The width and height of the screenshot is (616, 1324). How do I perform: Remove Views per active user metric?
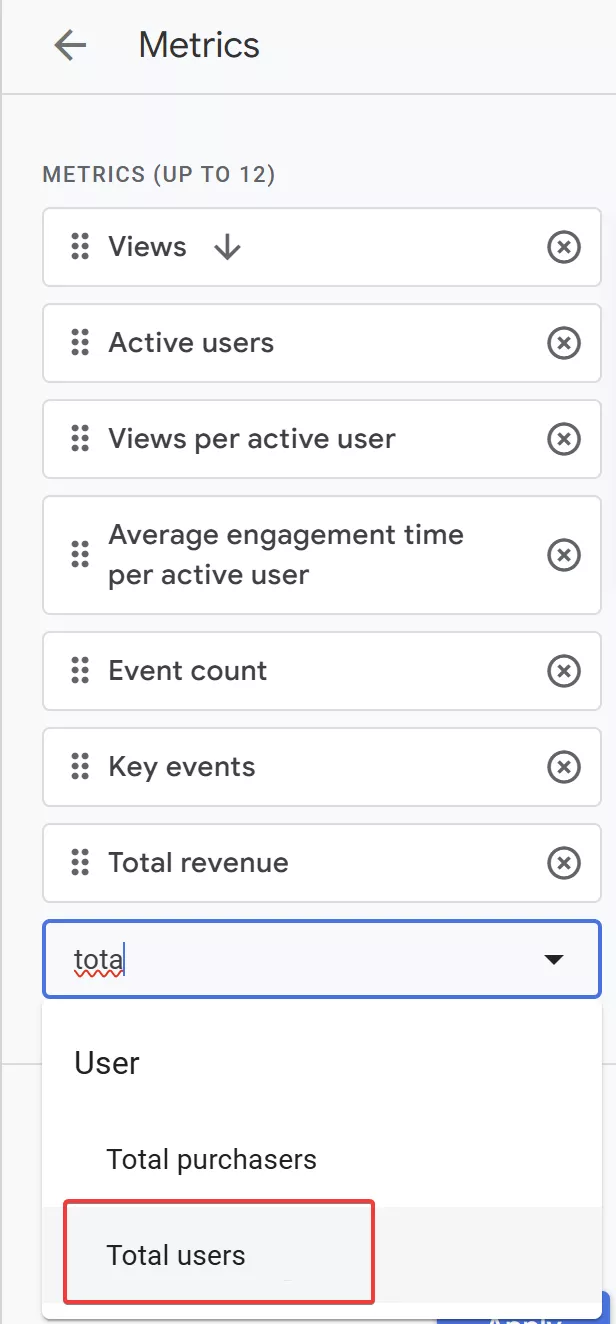click(564, 439)
